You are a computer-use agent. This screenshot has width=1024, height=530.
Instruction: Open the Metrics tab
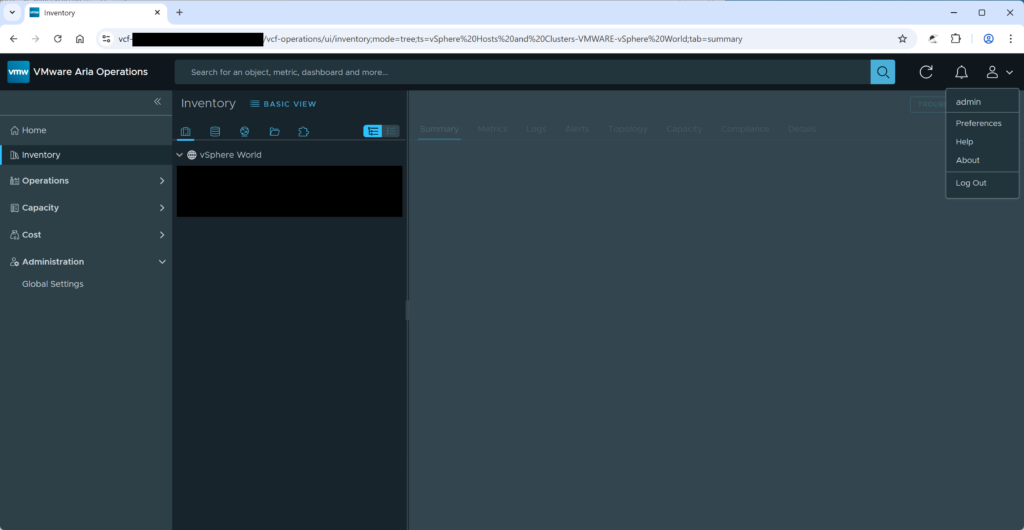pyautogui.click(x=492, y=129)
